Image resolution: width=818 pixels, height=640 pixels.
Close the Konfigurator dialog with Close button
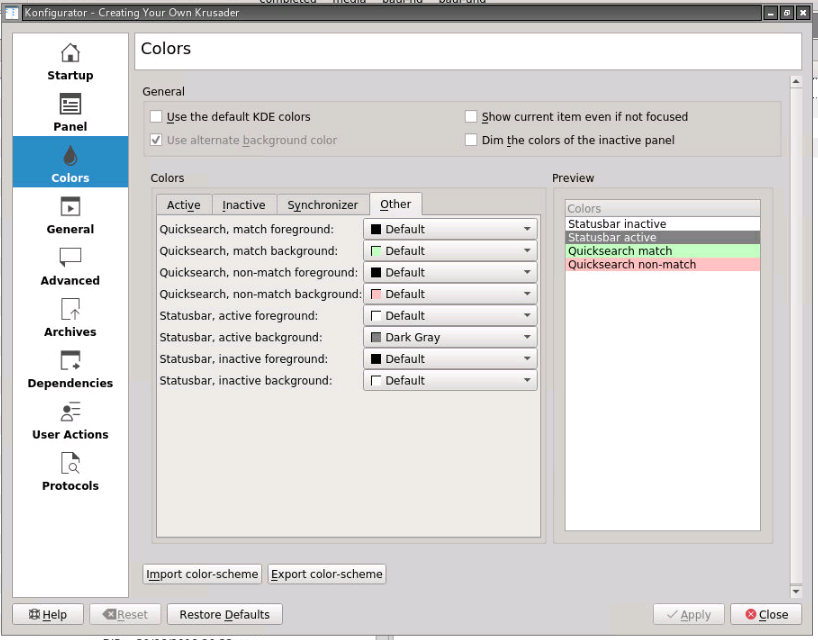tap(766, 614)
